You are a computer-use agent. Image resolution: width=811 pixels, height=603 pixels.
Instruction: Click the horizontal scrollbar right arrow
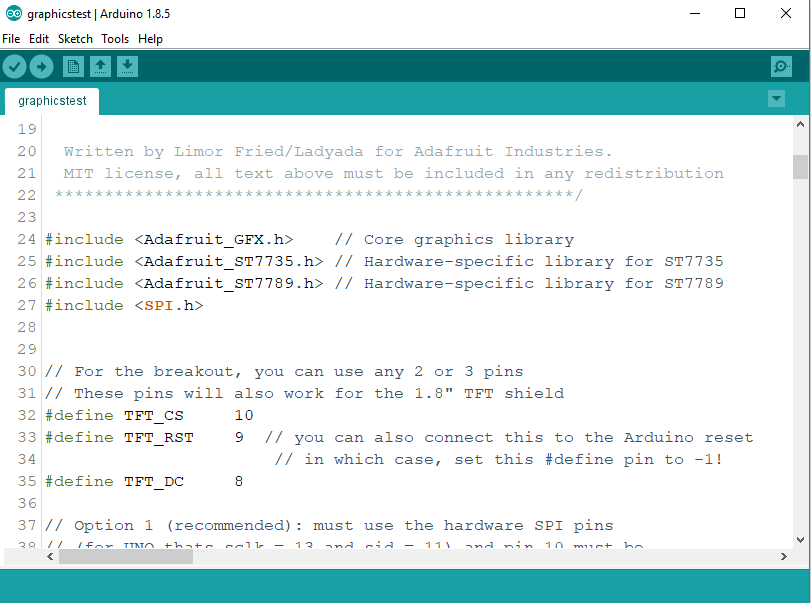pos(784,556)
